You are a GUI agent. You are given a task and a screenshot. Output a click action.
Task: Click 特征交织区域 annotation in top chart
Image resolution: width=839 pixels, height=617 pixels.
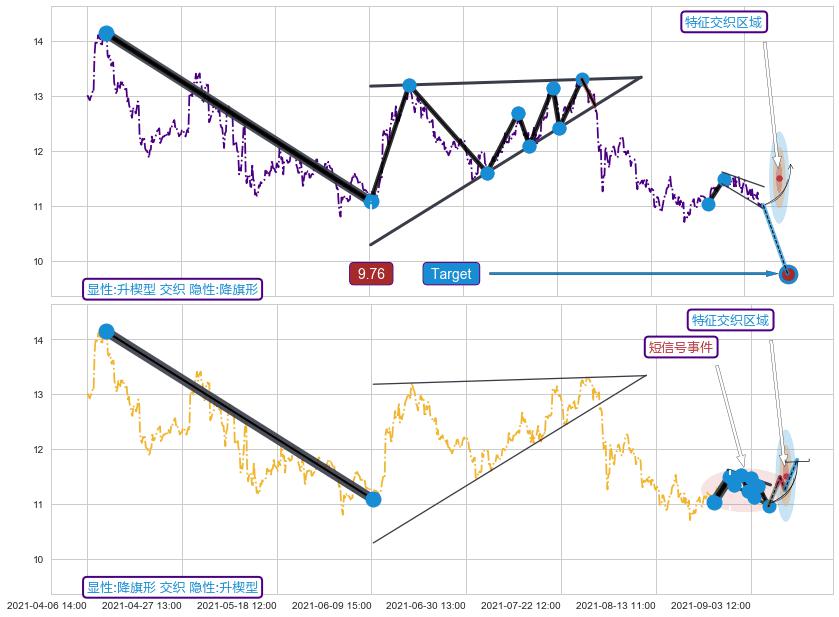[x=724, y=22]
